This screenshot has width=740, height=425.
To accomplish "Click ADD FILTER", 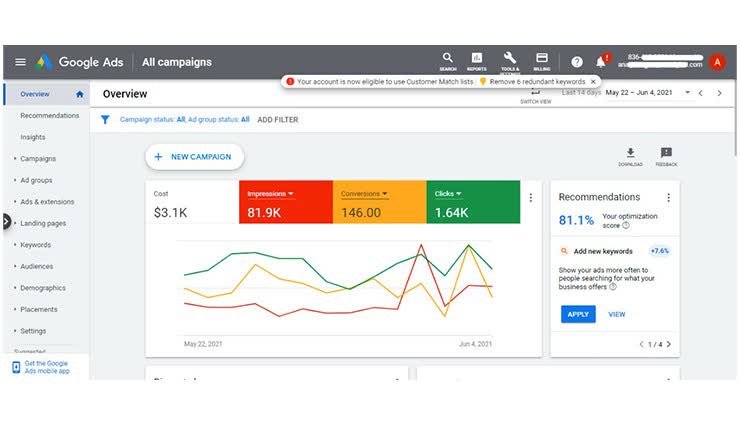I will (278, 120).
